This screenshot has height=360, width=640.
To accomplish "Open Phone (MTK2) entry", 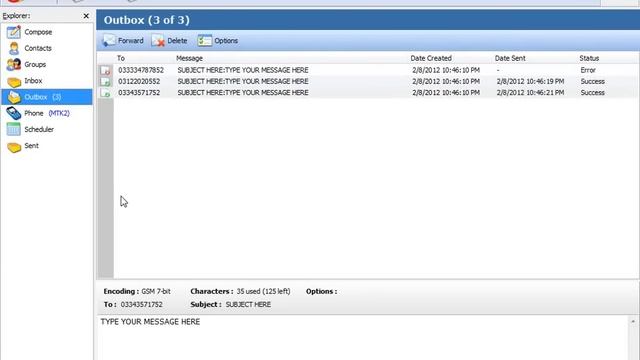I will (x=47, y=113).
